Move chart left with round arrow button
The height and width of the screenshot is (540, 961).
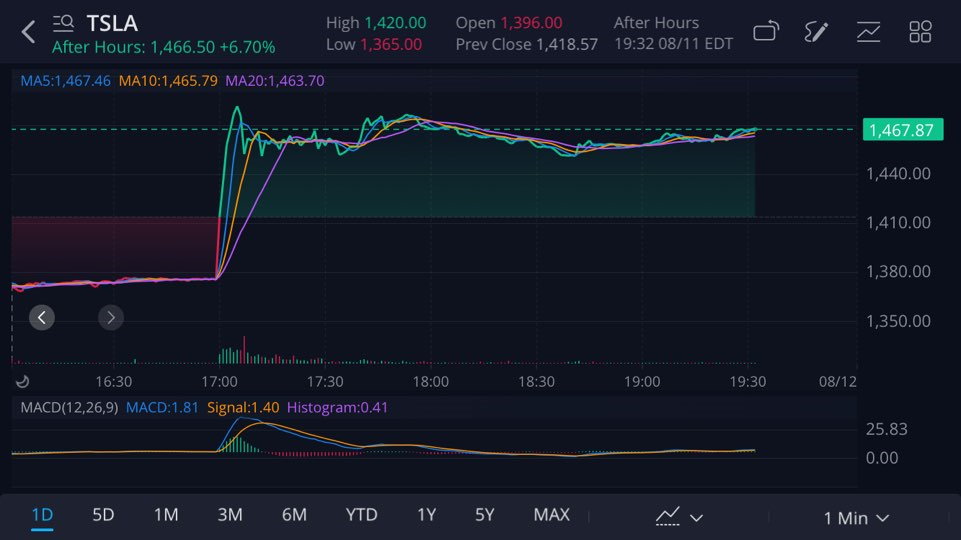42,318
